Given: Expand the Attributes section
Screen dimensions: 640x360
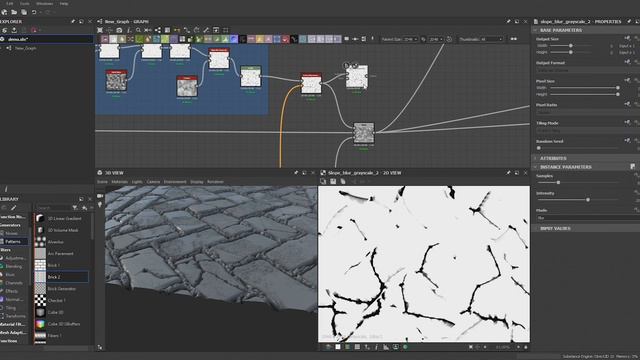Looking at the screenshot, I should [x=535, y=158].
